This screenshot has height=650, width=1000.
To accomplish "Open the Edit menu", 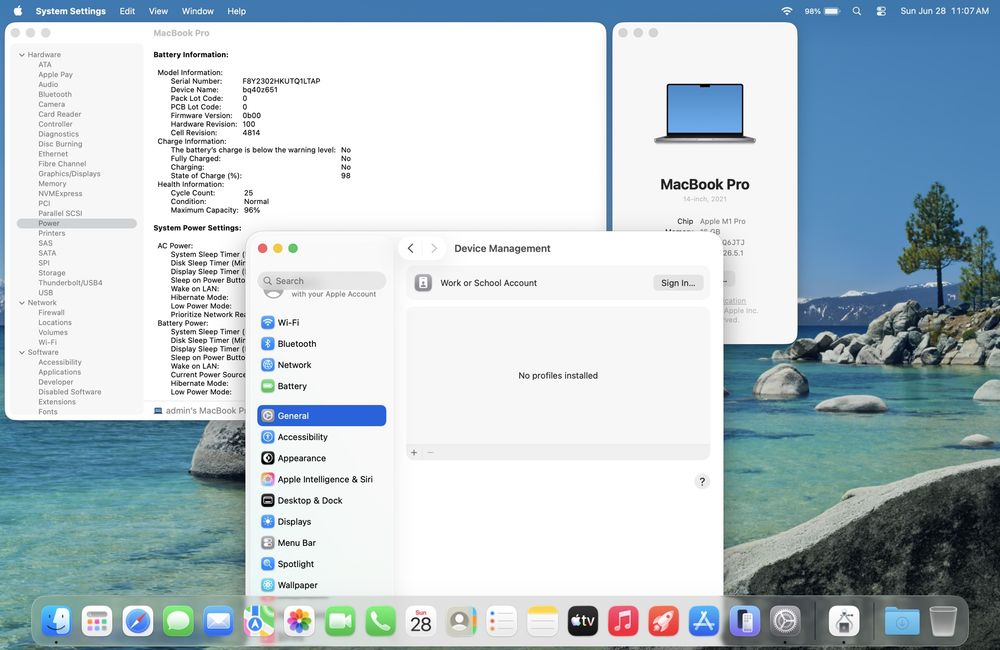I will click(x=127, y=11).
